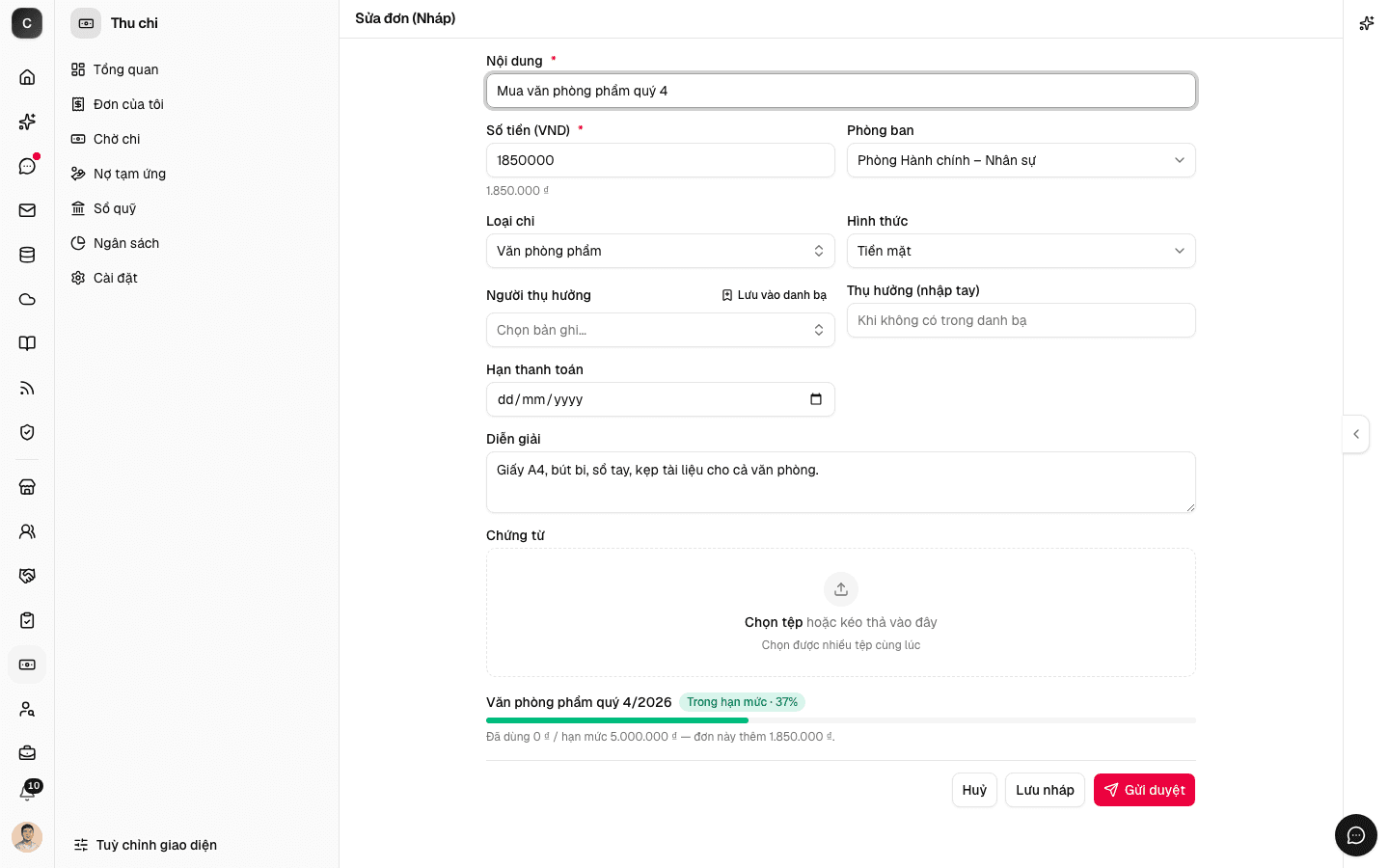Expand the collapsed right side panel
The height and width of the screenshot is (868, 1389).
(x=1356, y=434)
